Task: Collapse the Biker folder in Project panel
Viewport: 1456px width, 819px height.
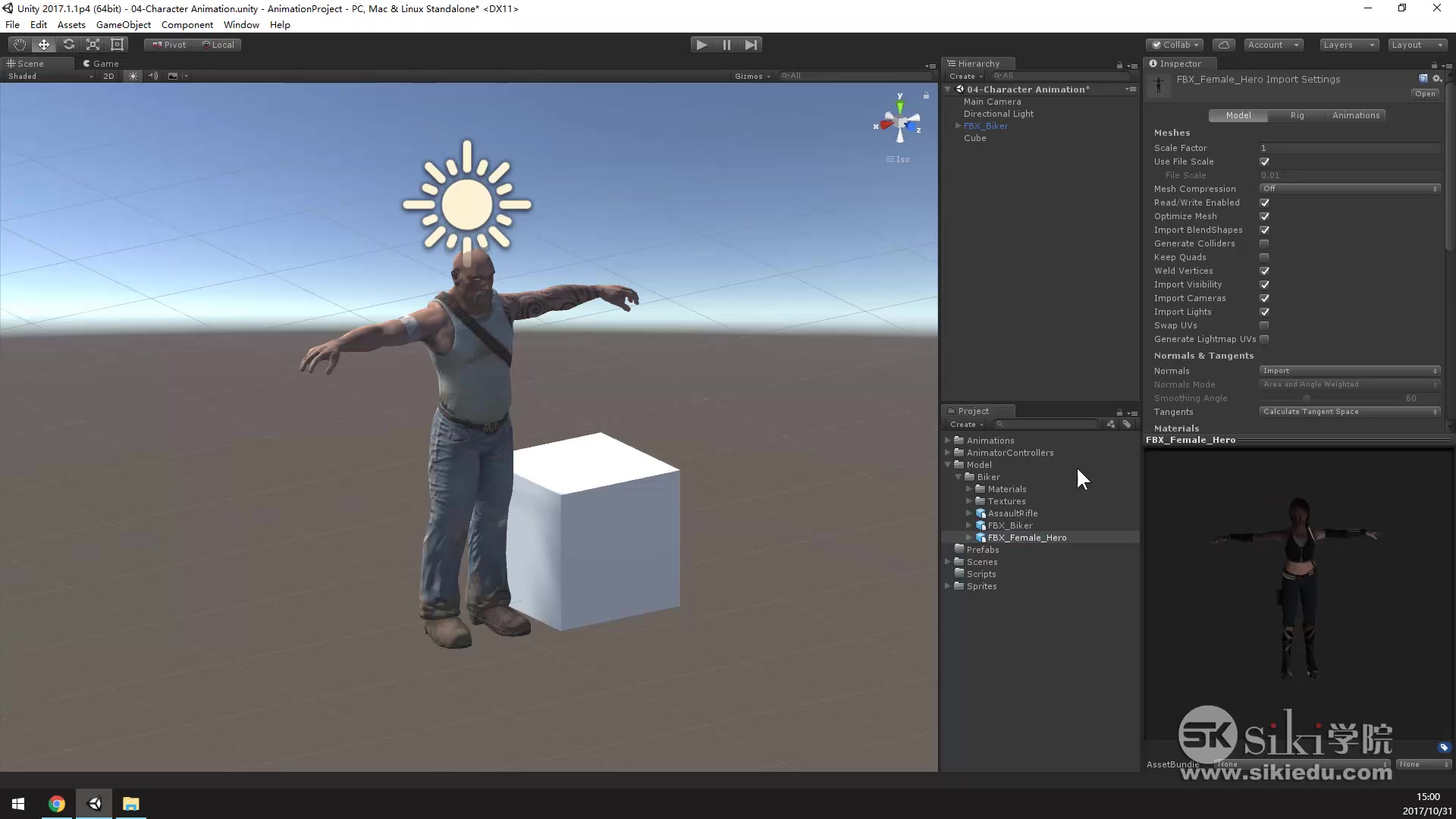Action: coord(959,477)
